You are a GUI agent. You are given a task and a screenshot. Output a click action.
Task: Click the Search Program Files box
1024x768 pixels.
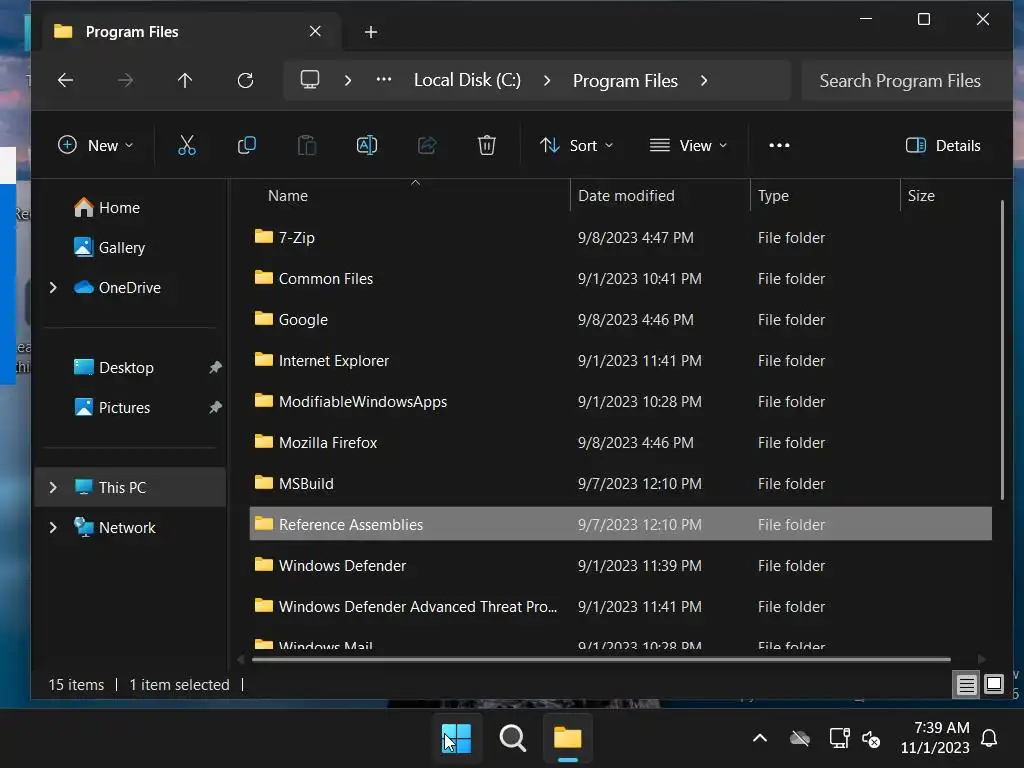click(906, 80)
